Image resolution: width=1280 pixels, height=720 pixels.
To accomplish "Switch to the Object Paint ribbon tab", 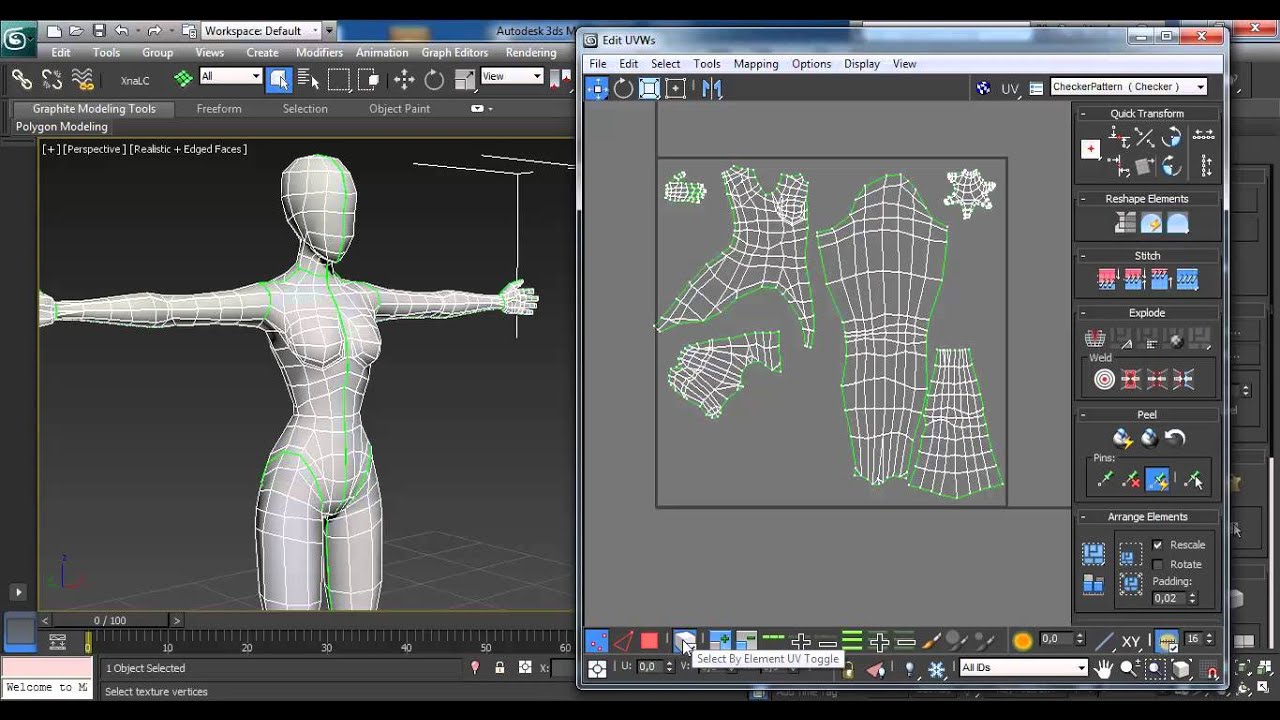I will click(x=399, y=108).
